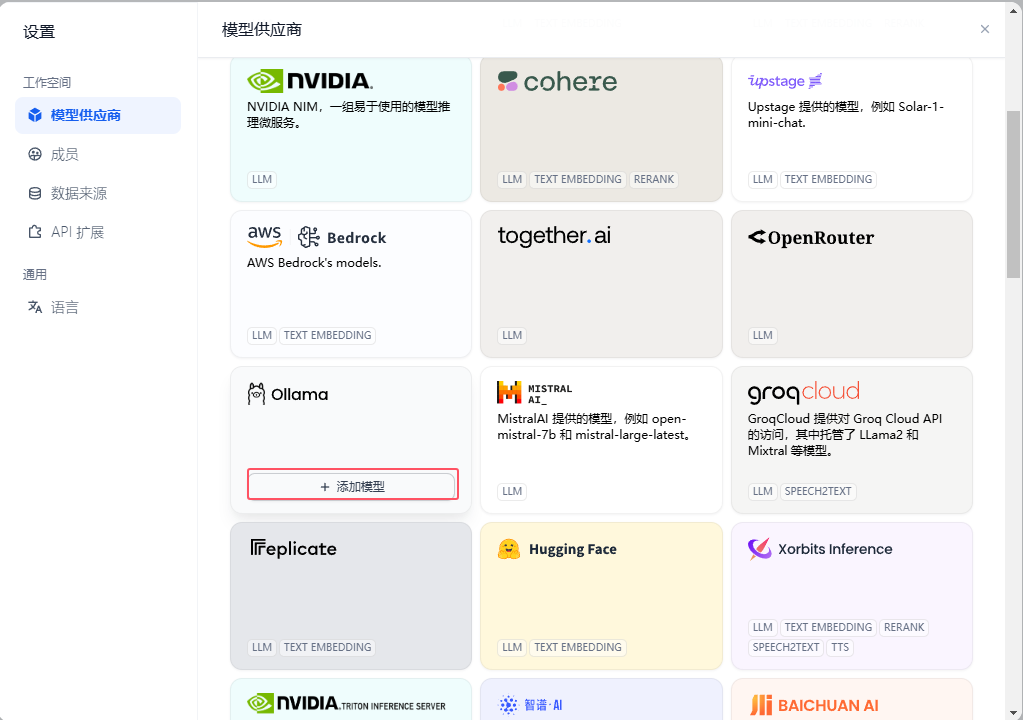
Task: Open the Mistral AI logo
Action: point(535,392)
